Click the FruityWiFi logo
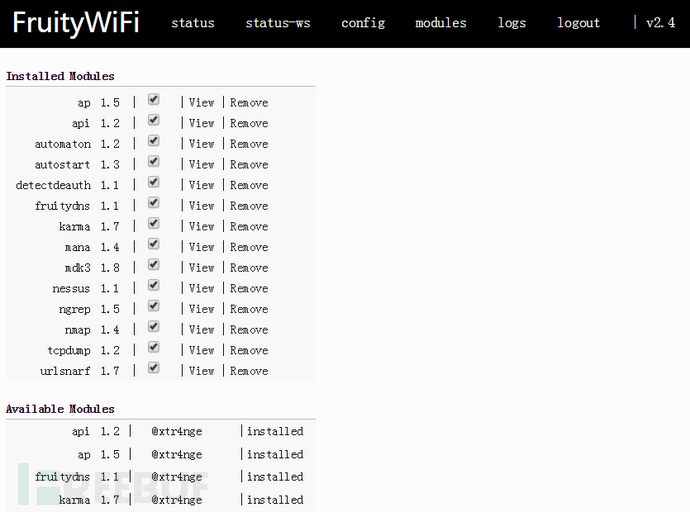This screenshot has width=690, height=512. tap(76, 23)
